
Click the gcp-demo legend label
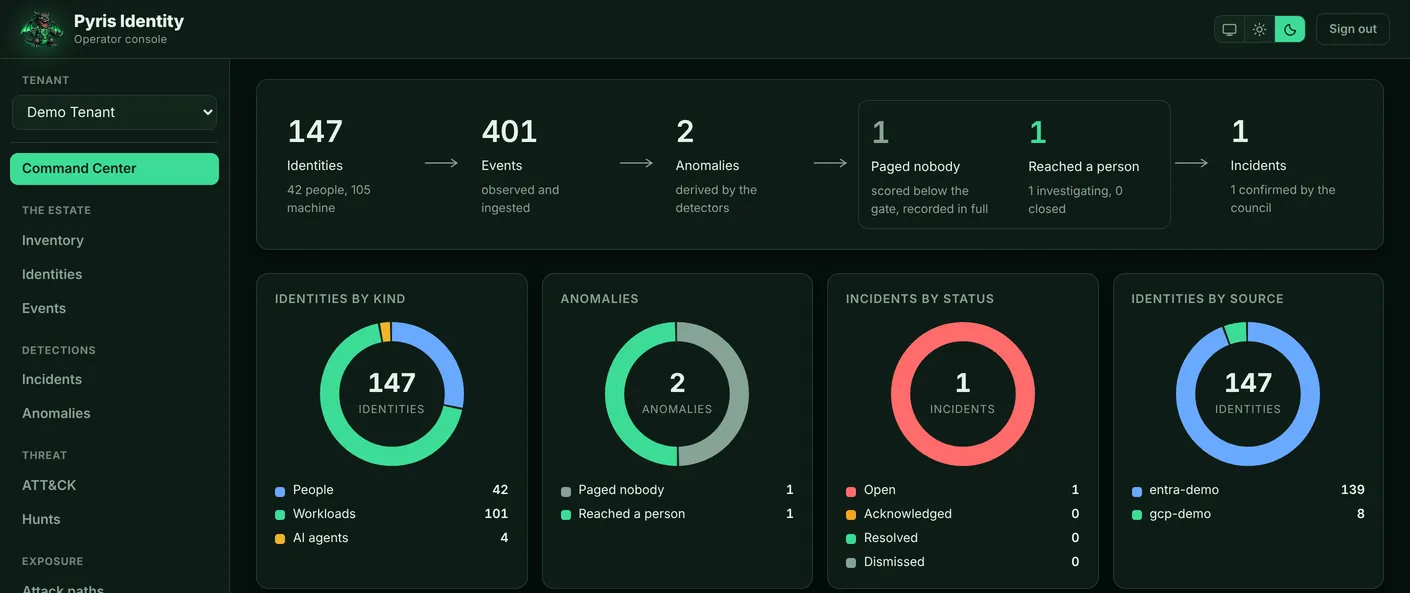[x=1180, y=514]
